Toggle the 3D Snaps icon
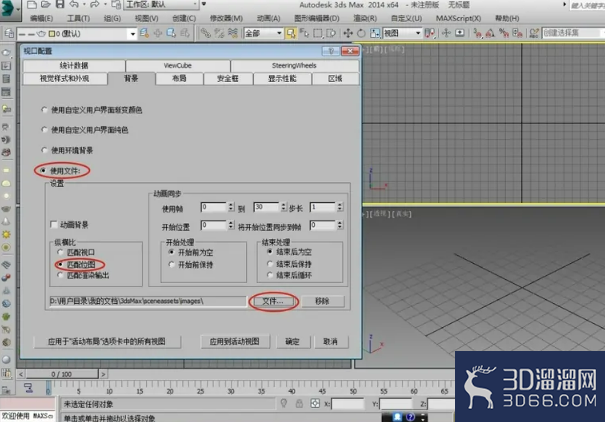 point(477,34)
